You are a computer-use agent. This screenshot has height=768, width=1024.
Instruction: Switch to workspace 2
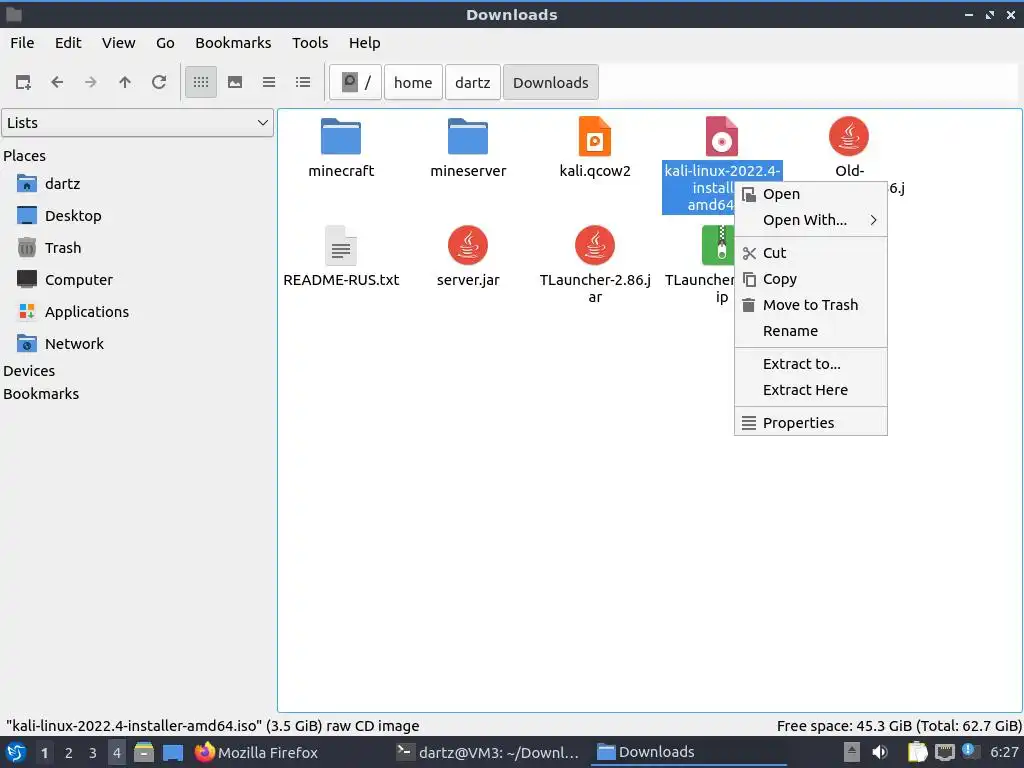click(x=69, y=753)
